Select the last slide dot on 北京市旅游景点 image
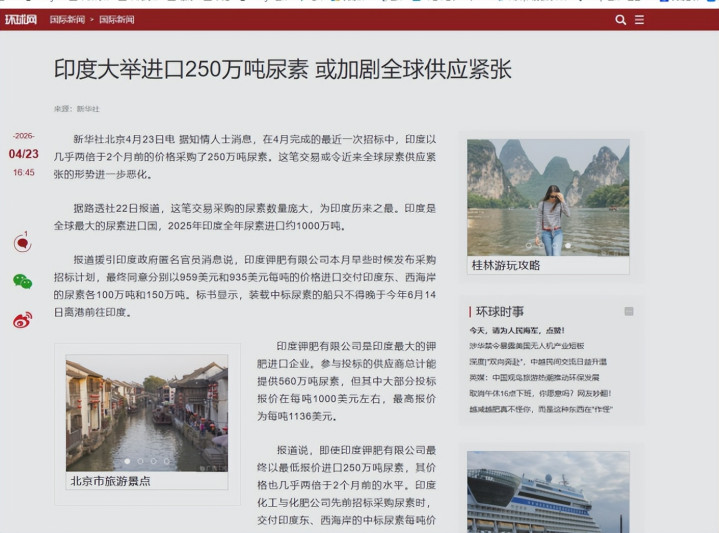 166,461
